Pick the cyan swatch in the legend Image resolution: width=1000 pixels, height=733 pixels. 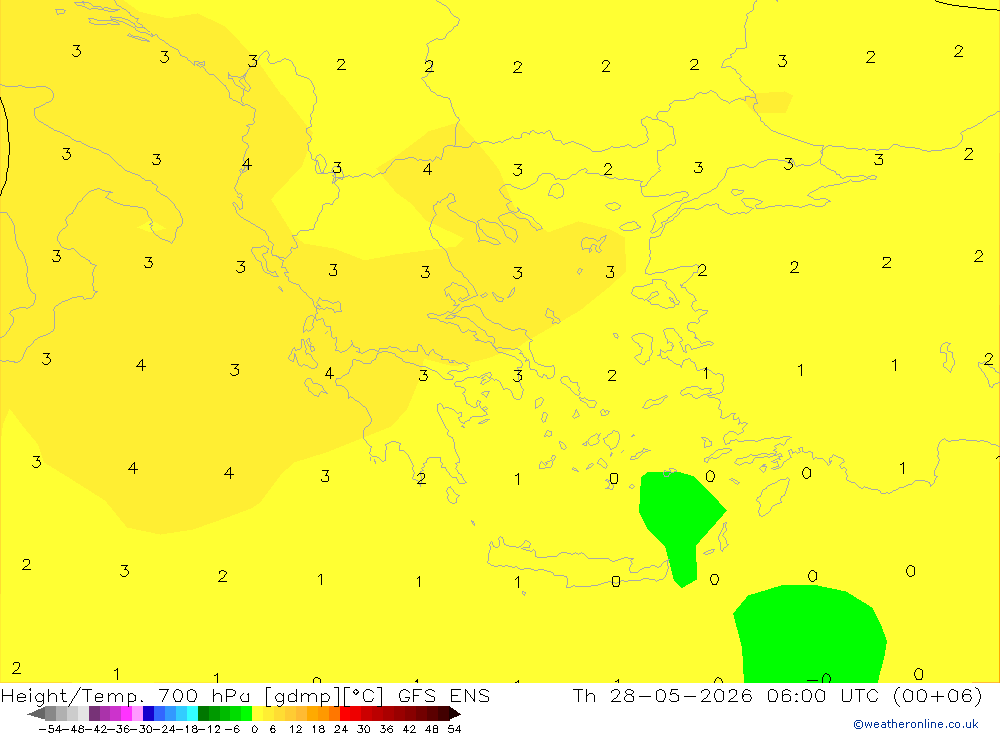click(x=192, y=714)
